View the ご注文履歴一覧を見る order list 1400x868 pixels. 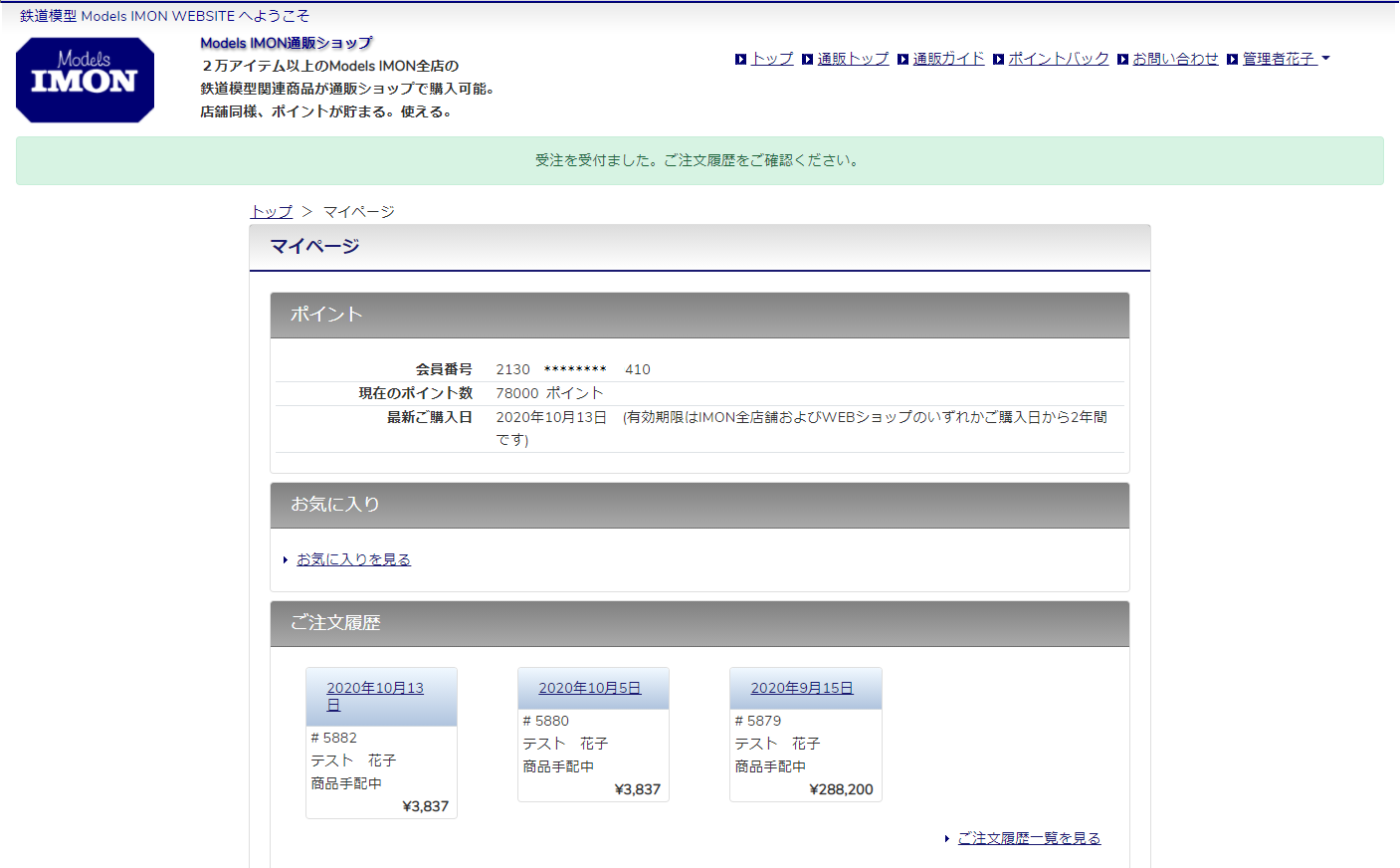1029,838
